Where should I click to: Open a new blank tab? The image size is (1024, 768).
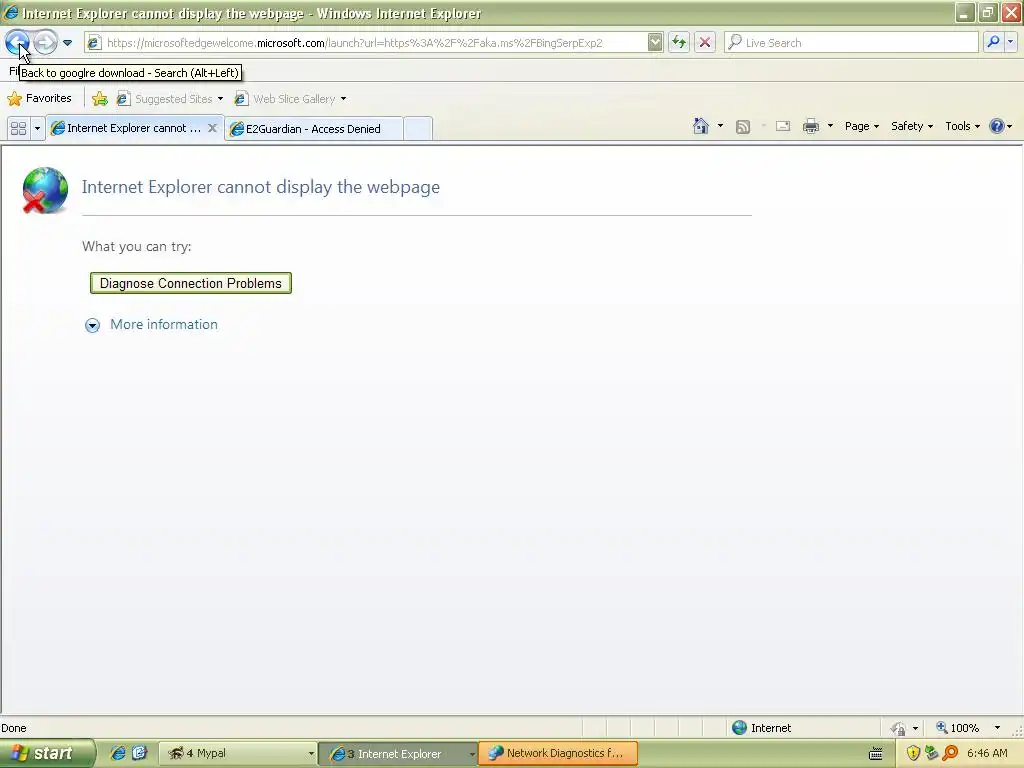[418, 129]
